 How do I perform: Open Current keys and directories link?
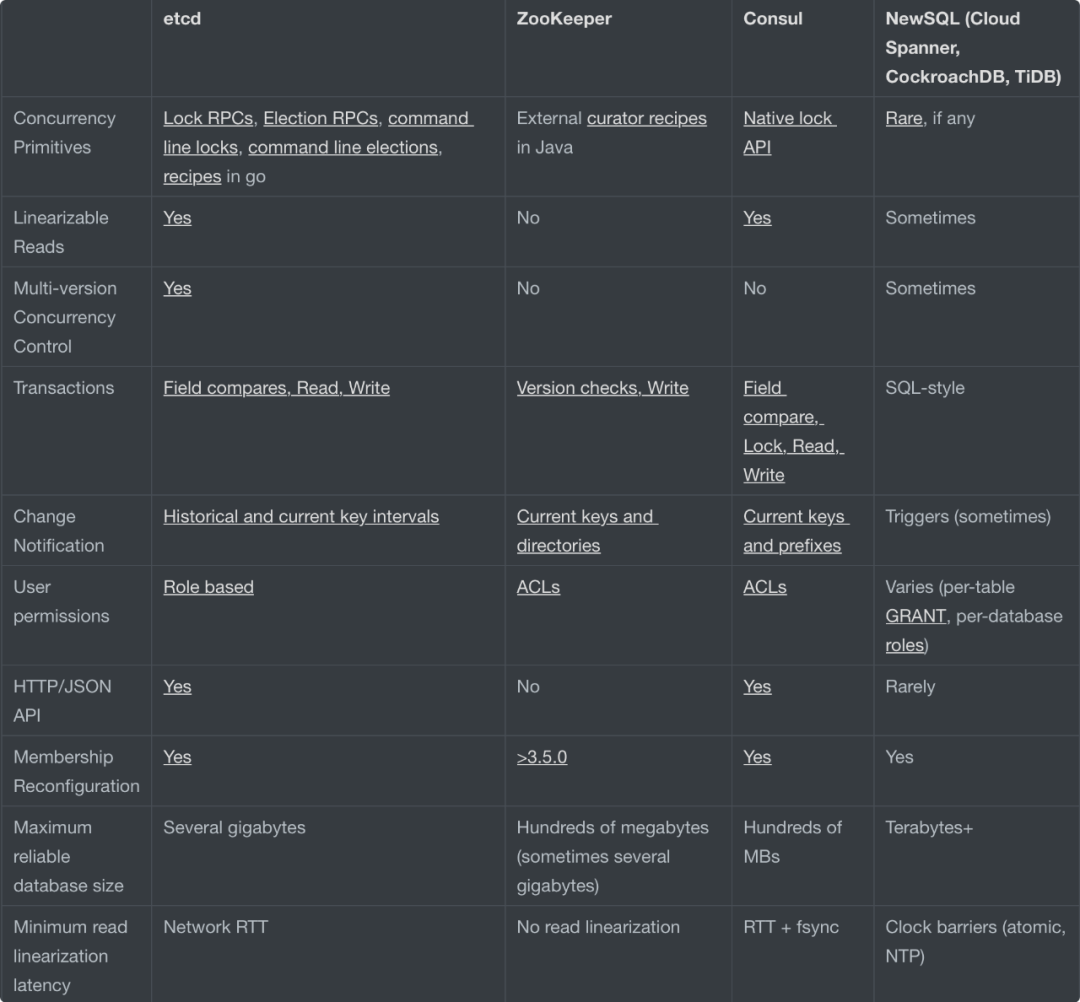(587, 531)
